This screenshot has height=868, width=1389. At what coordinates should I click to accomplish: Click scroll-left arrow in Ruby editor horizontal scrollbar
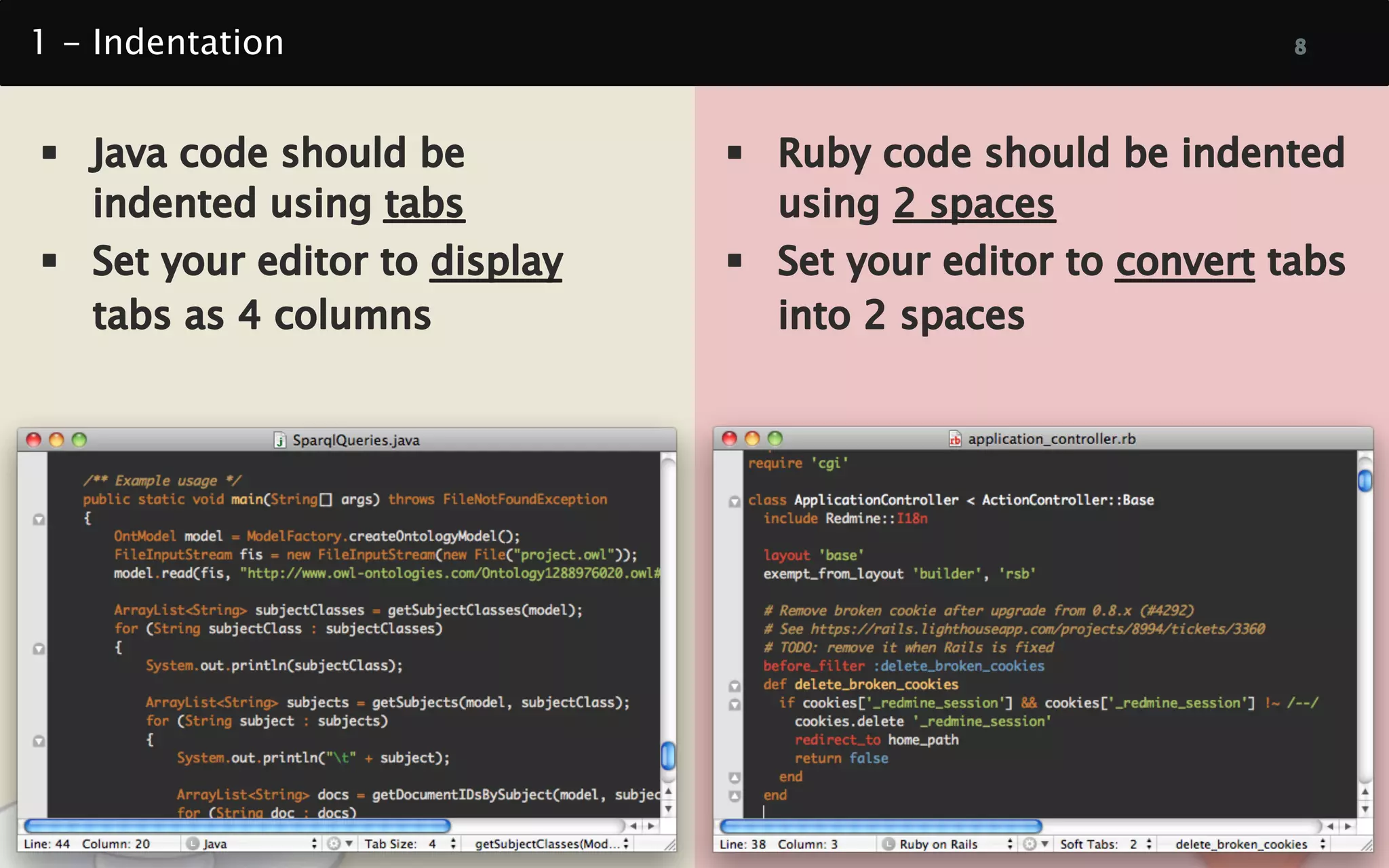[1330, 826]
